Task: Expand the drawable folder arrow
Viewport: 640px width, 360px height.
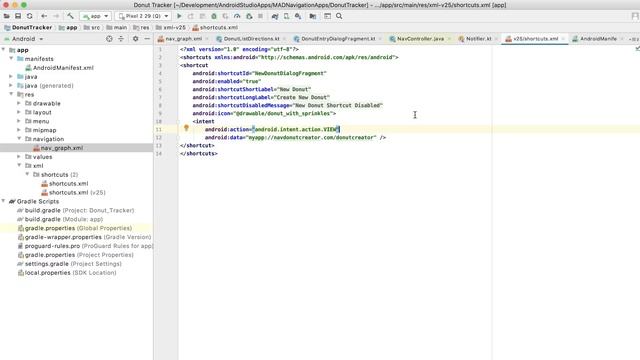Action: 19,103
